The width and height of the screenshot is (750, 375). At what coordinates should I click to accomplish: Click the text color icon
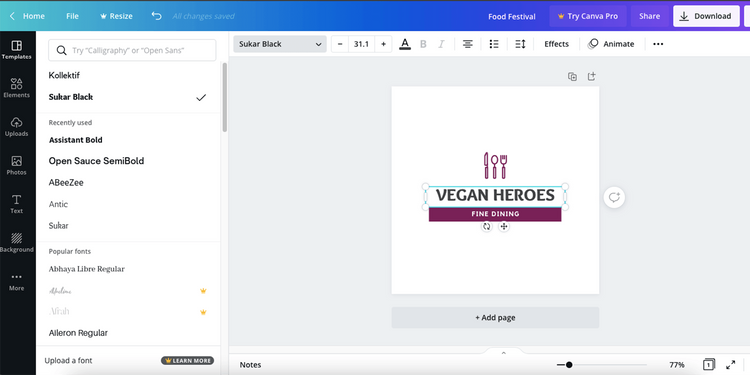(x=405, y=44)
